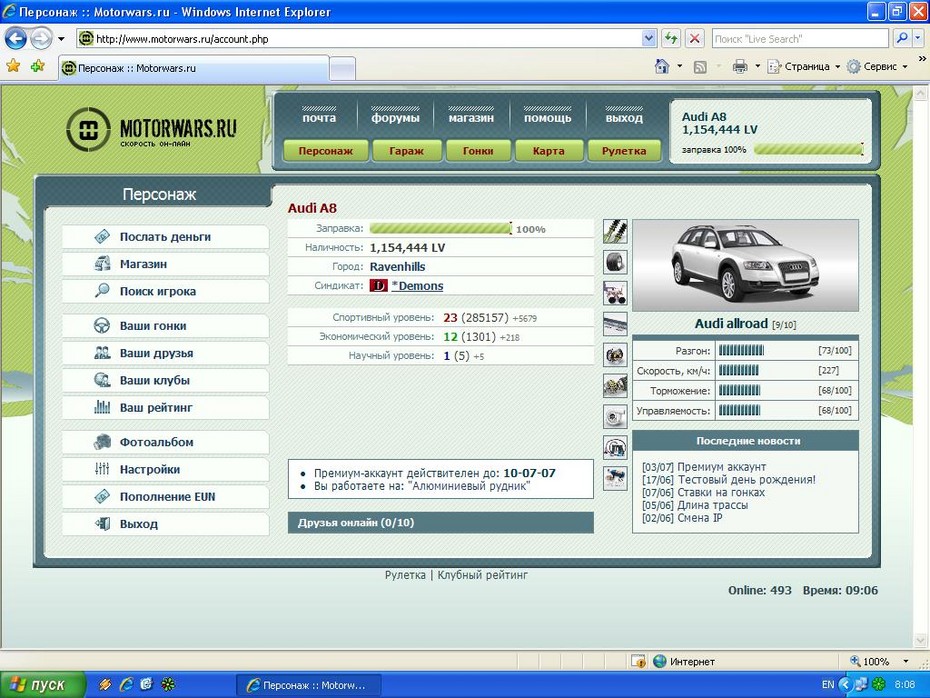Screen dimensions: 930x698
Task: Click the Audi allroad car picture
Action: [x=745, y=265]
